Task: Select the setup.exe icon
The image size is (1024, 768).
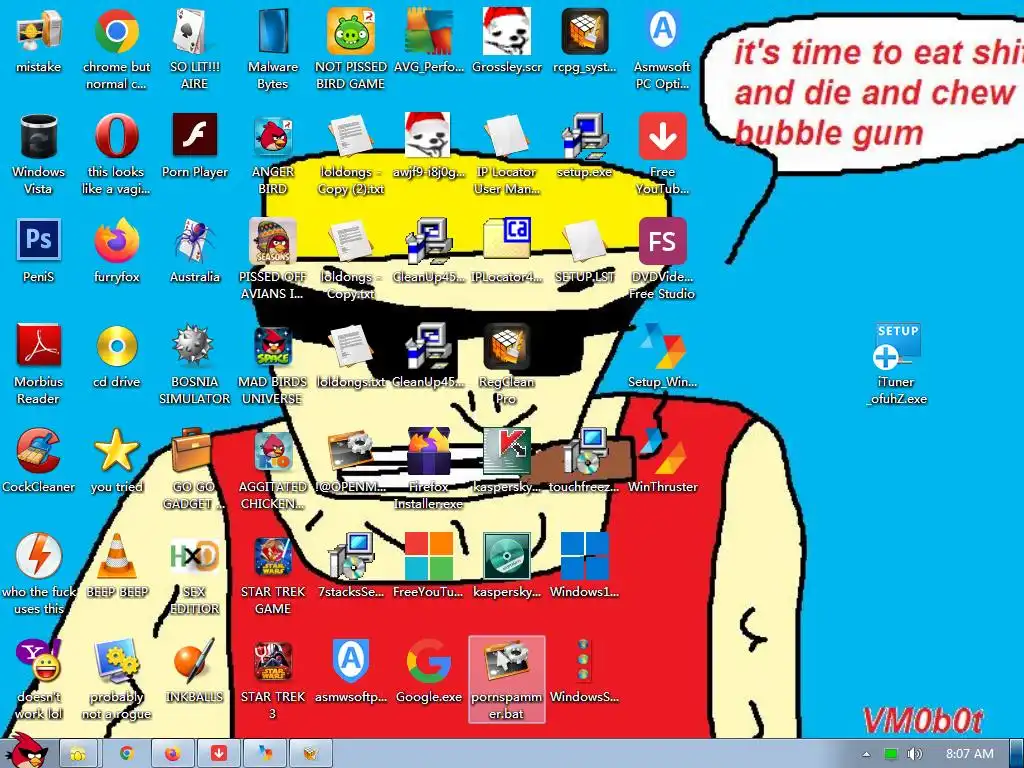Action: tap(584, 136)
